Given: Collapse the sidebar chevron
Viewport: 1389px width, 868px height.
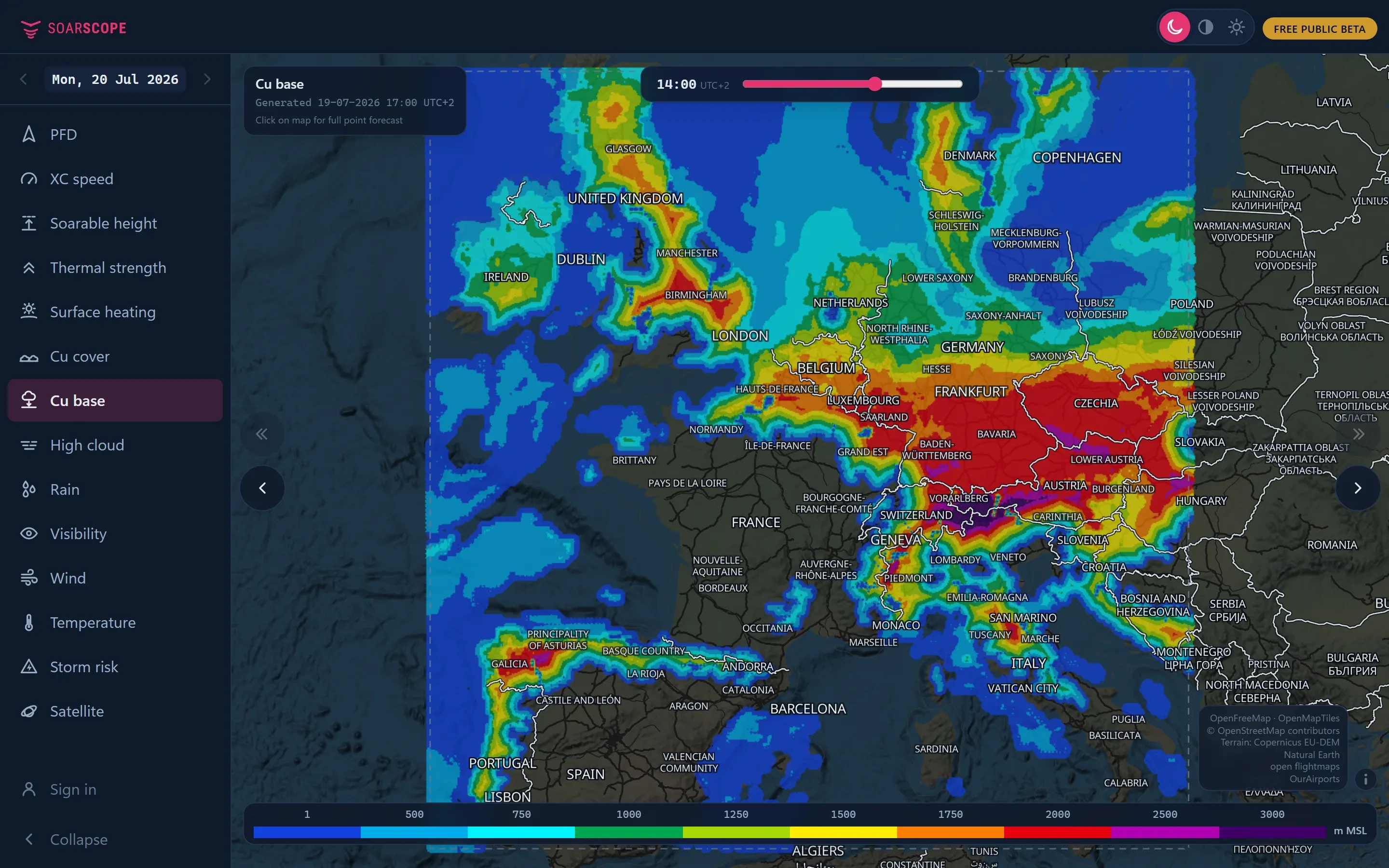Looking at the screenshot, I should (29, 839).
